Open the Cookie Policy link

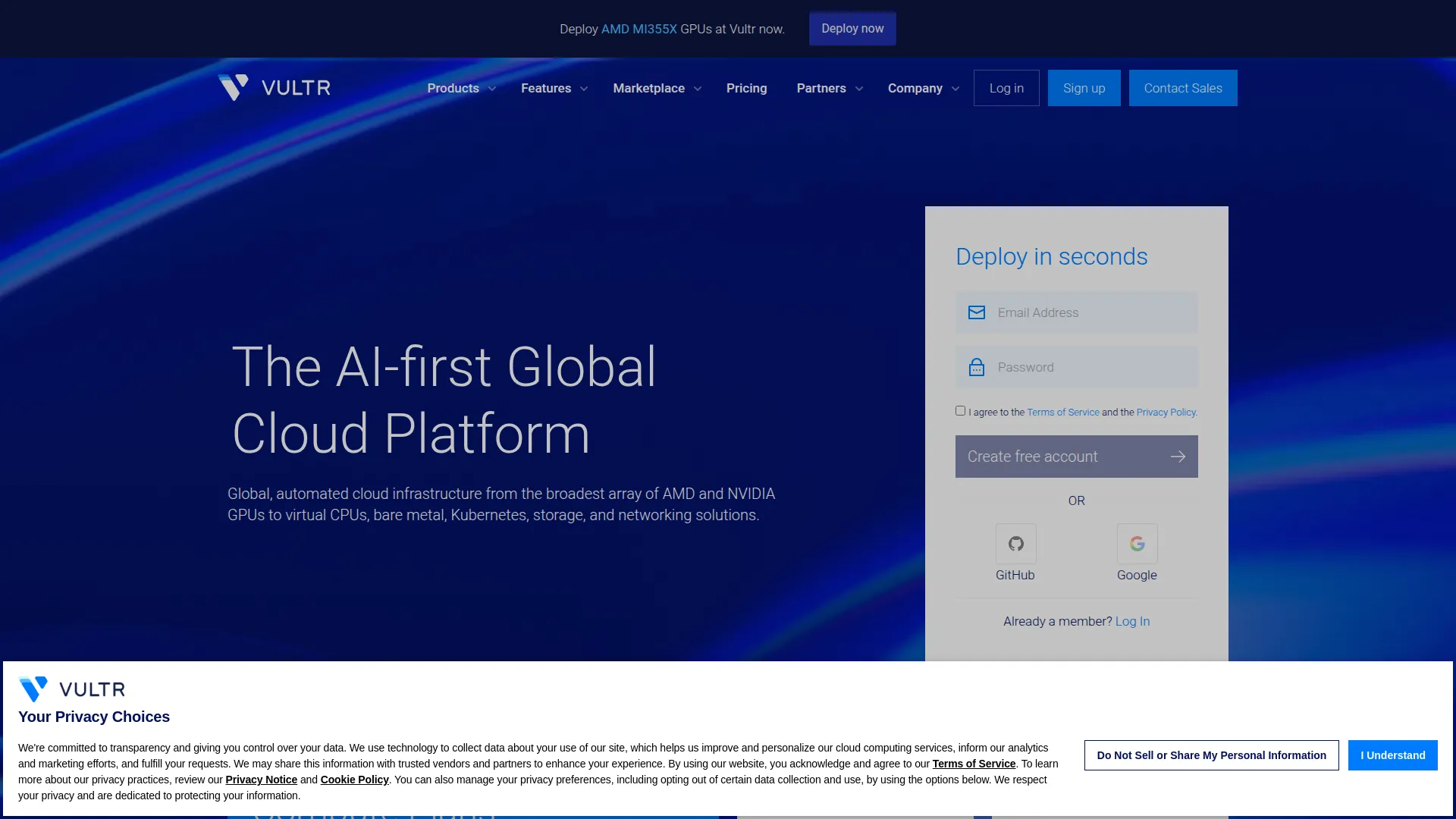point(354,780)
